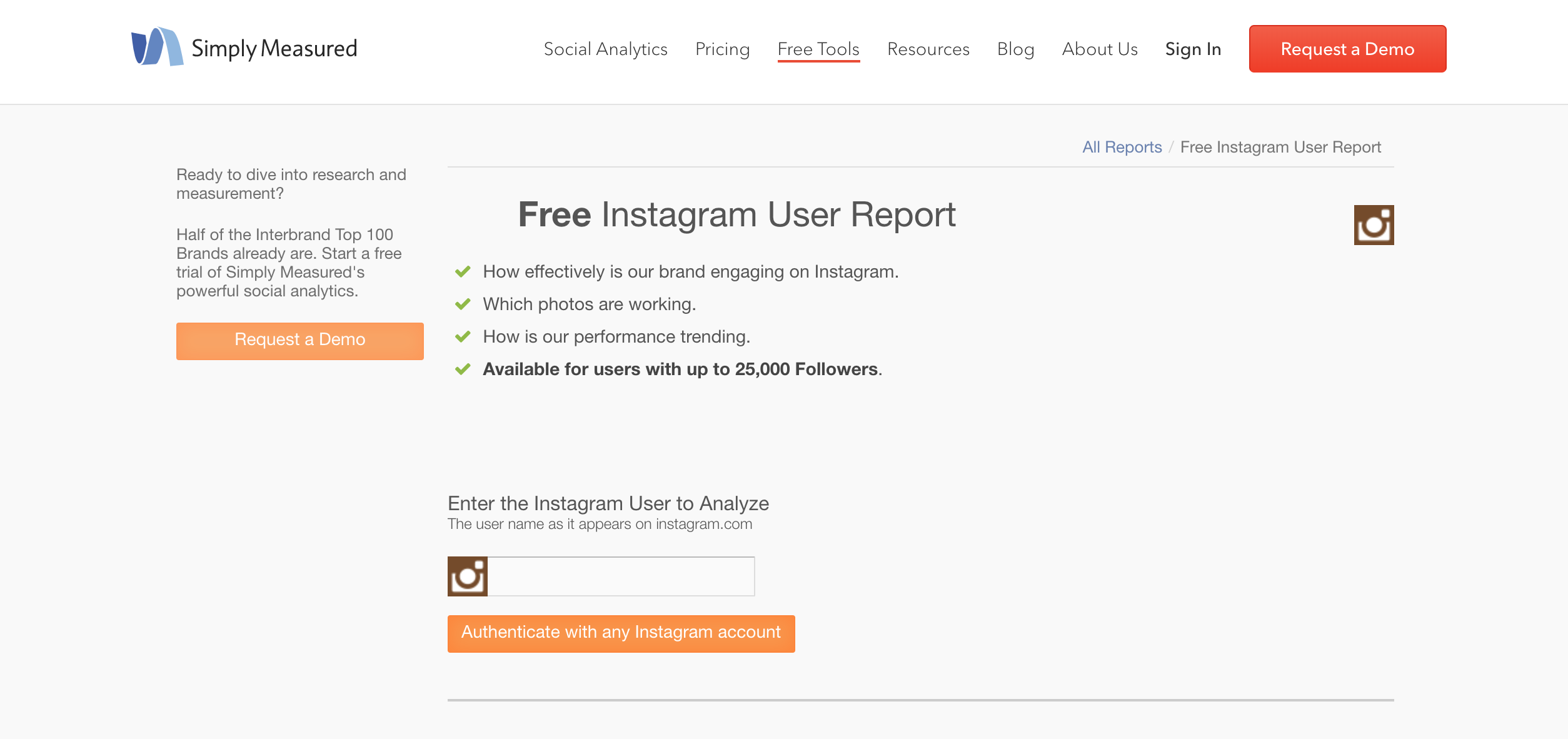Follow the All Reports breadcrumb link

[1122, 147]
